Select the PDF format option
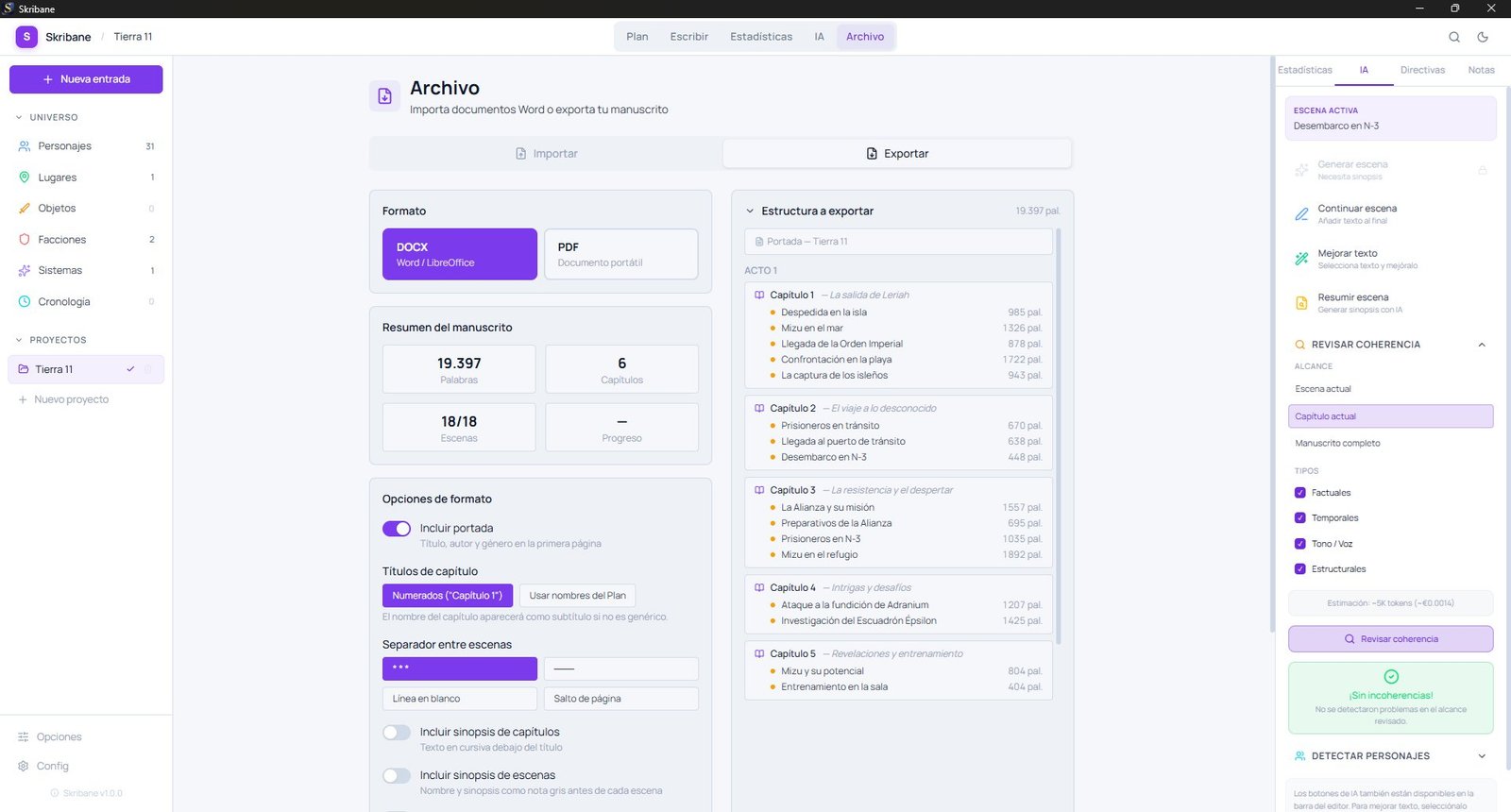The width and height of the screenshot is (1511, 812). (620, 254)
